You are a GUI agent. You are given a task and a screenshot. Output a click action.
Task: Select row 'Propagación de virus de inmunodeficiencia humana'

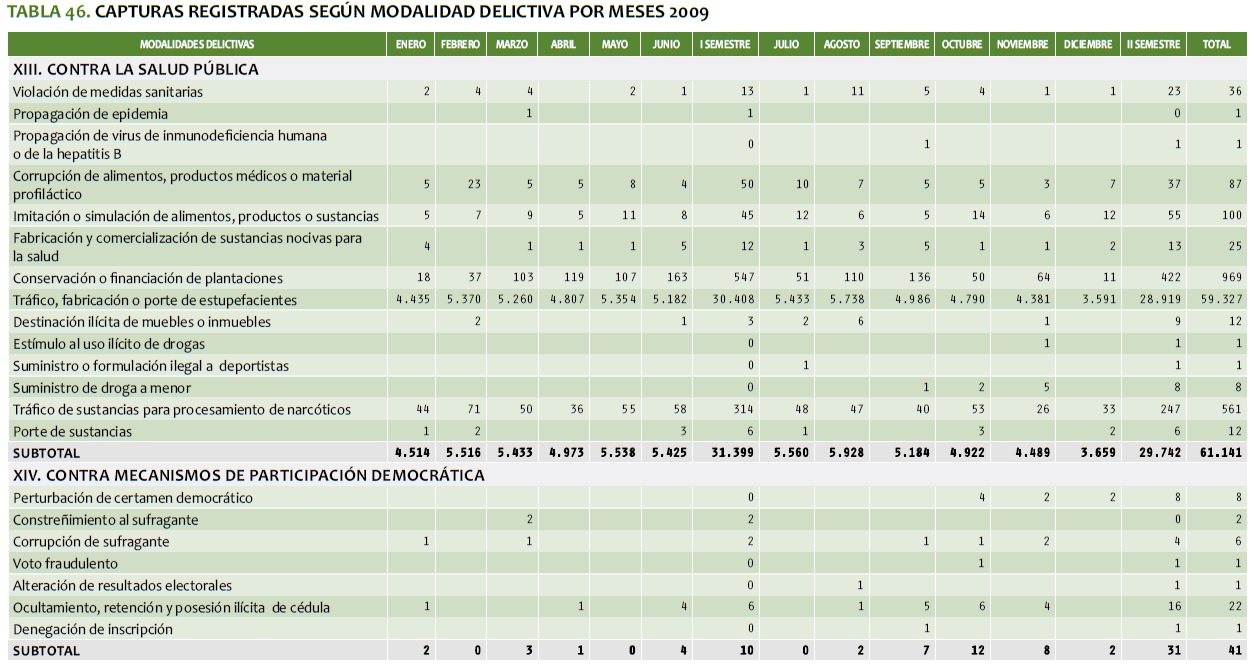point(627,144)
